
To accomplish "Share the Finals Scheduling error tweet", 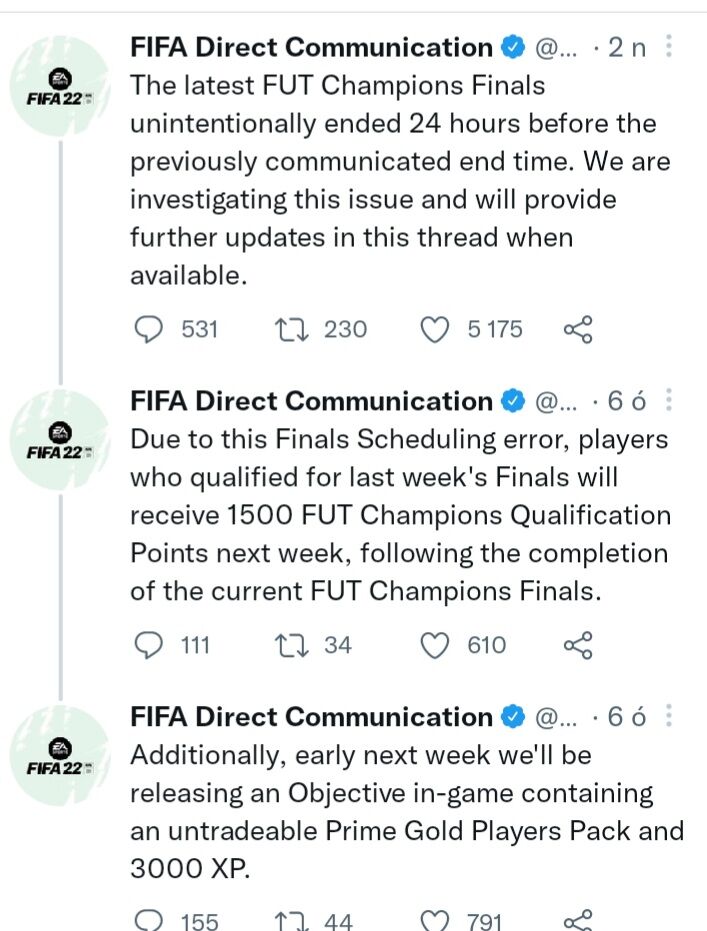I will (579, 645).
